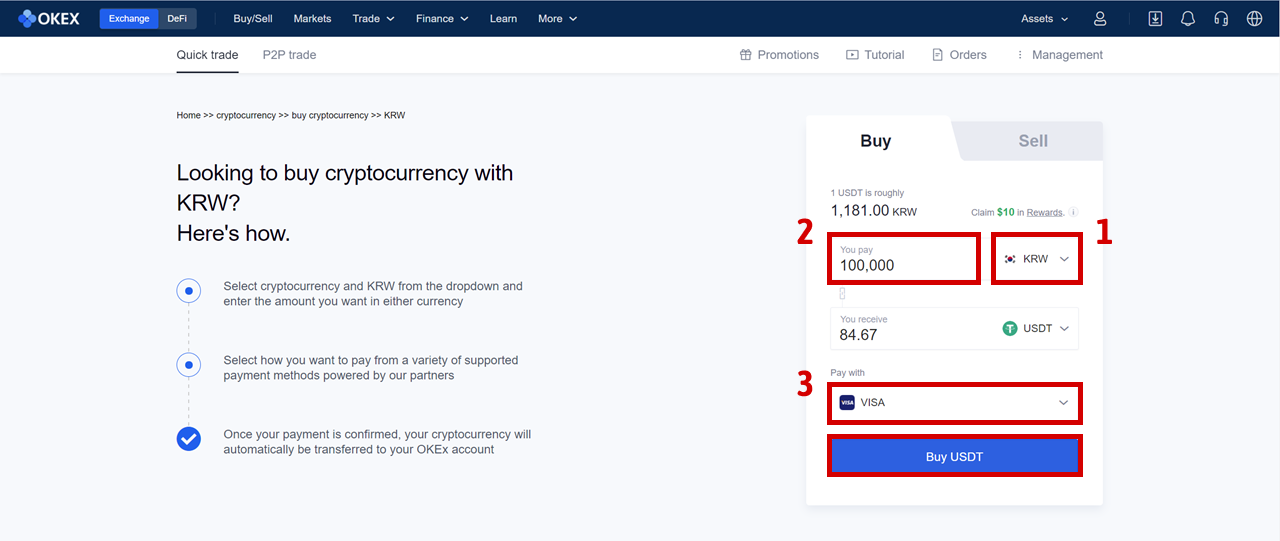Open the USDT crypto selector

tap(1036, 328)
